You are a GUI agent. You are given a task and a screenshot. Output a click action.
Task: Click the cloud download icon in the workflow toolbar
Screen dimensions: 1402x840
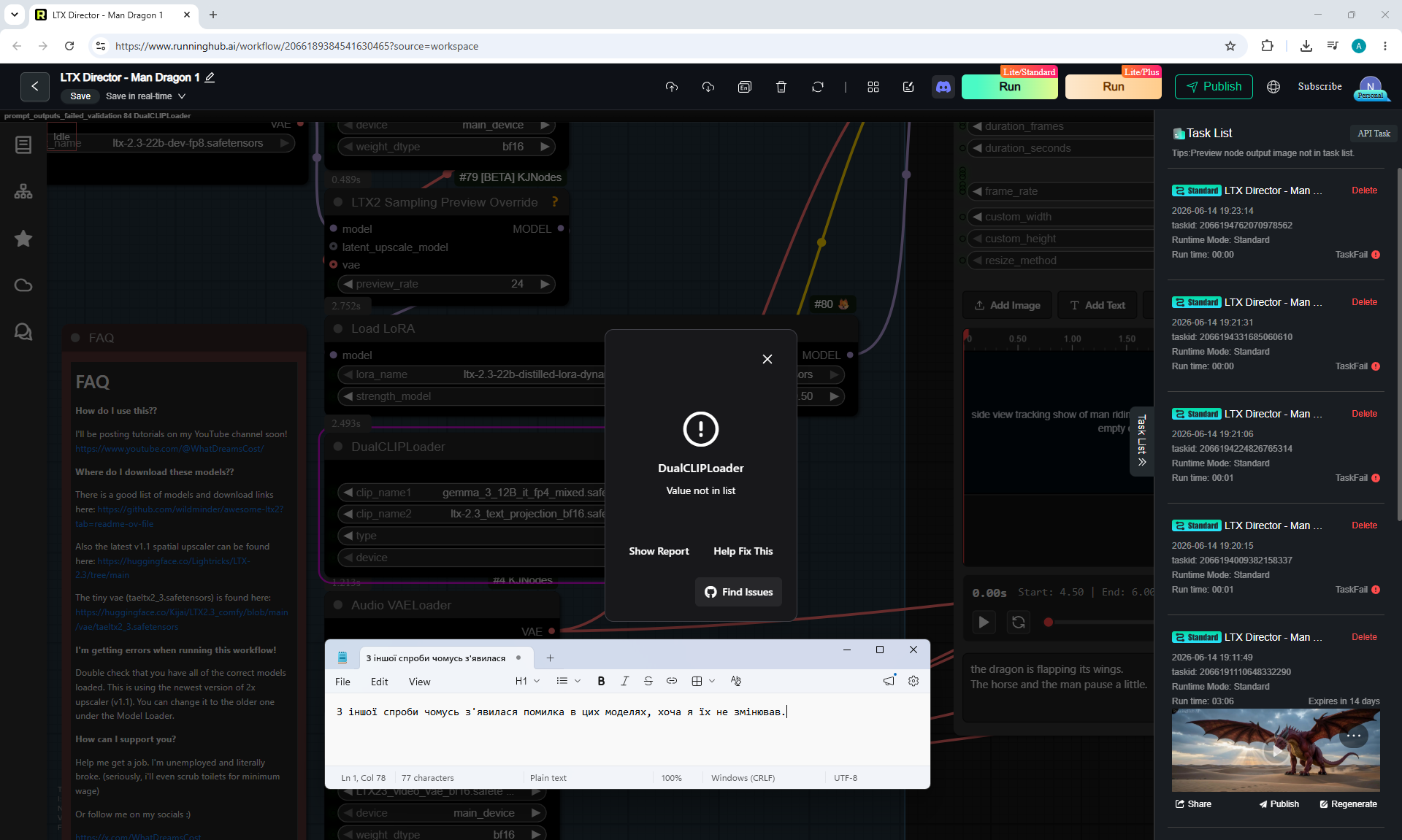click(708, 87)
